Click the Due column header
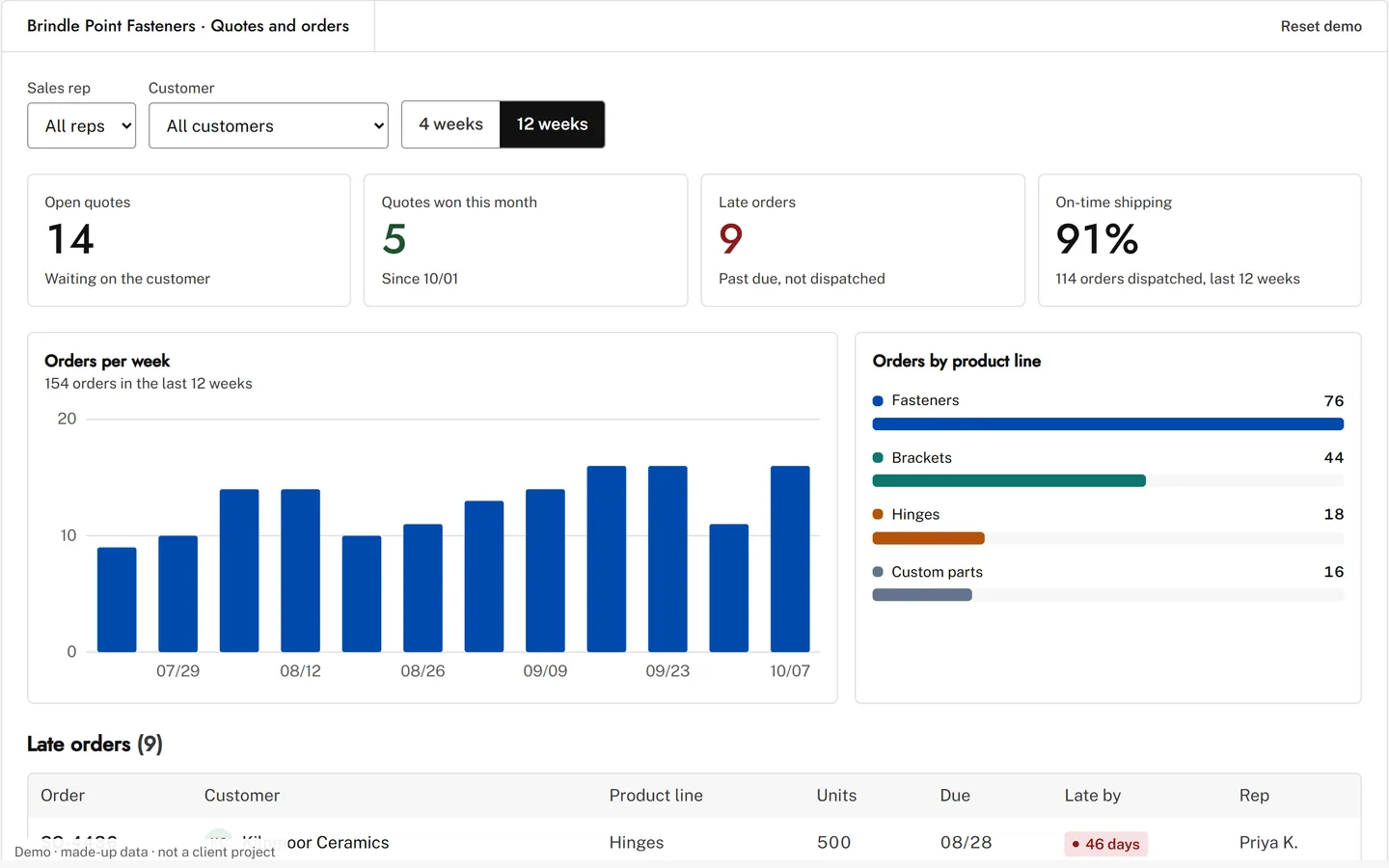Viewport: 1389px width, 868px height. (x=955, y=796)
